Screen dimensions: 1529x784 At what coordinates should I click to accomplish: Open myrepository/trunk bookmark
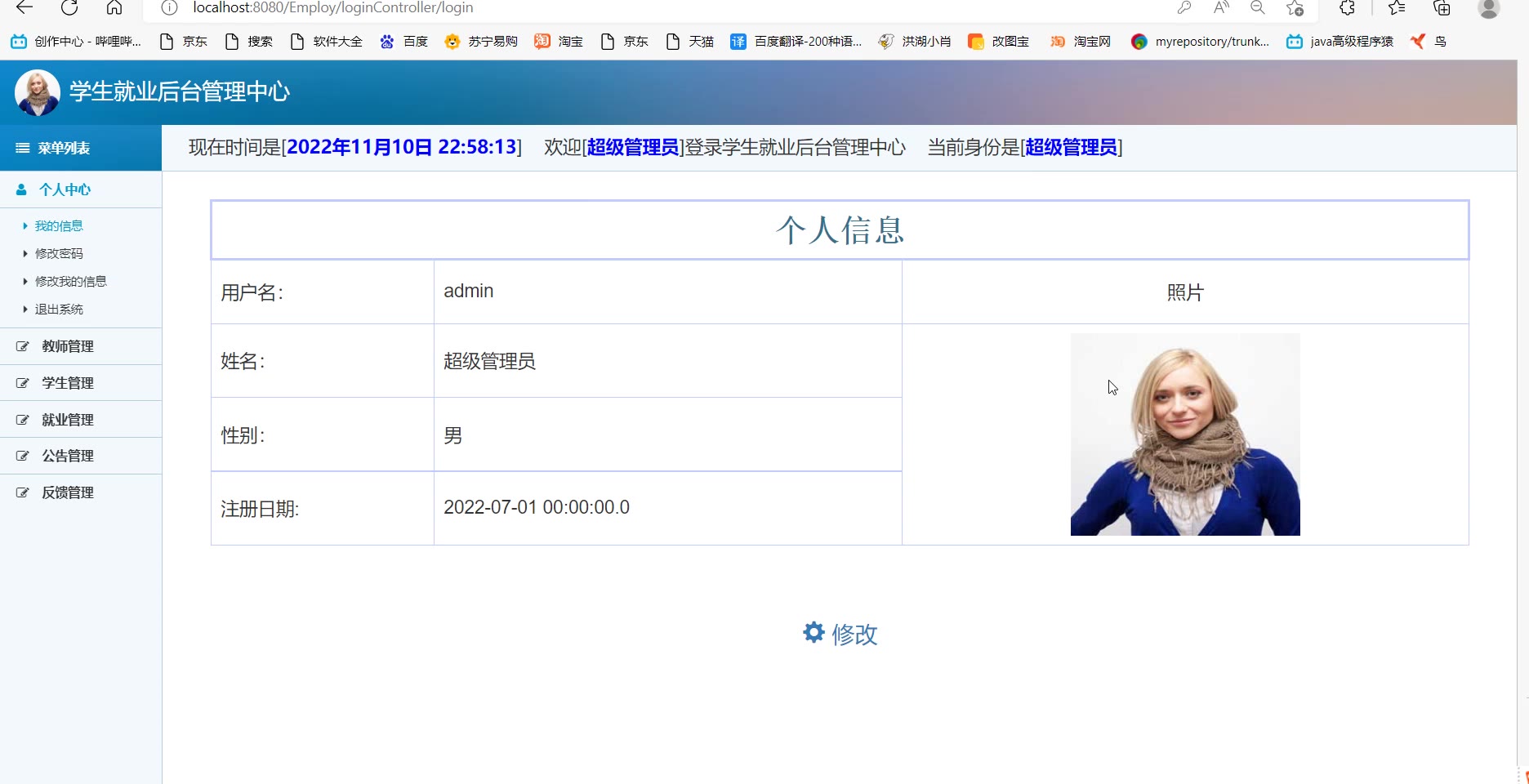click(x=1200, y=41)
